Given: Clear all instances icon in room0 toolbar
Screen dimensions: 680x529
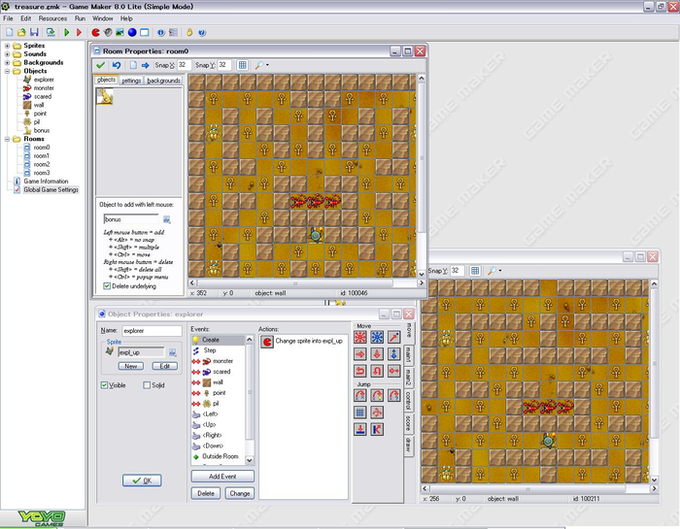Looking at the screenshot, I should pyautogui.click(x=133, y=65).
